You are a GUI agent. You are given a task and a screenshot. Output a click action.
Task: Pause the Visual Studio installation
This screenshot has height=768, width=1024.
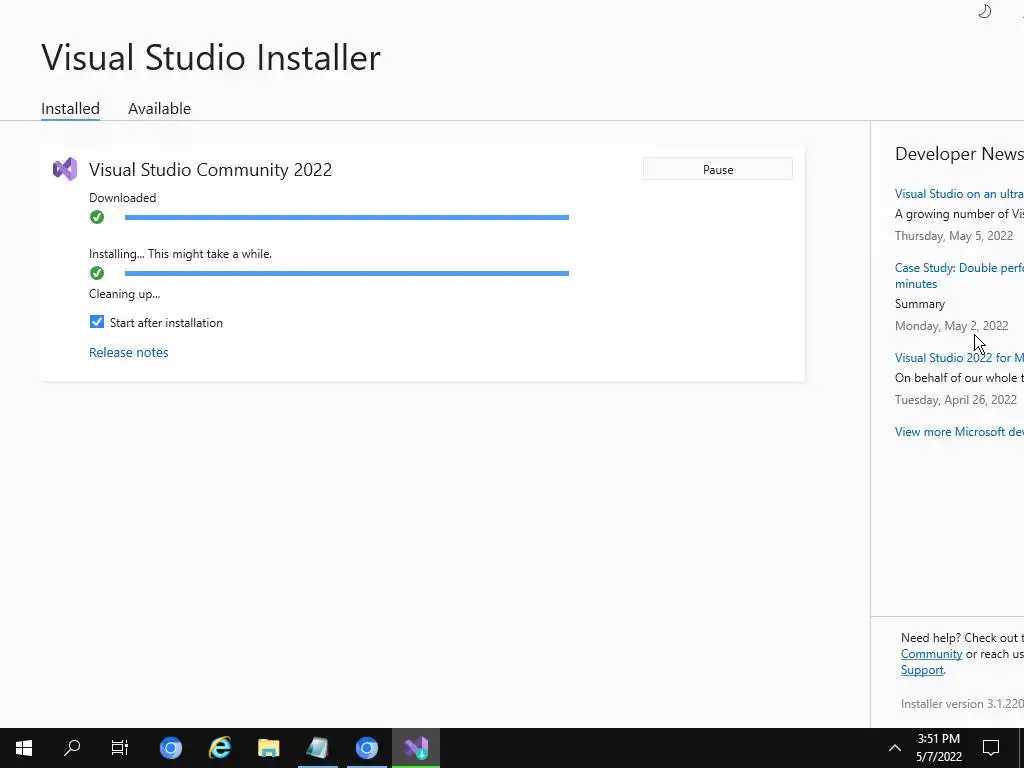click(718, 169)
